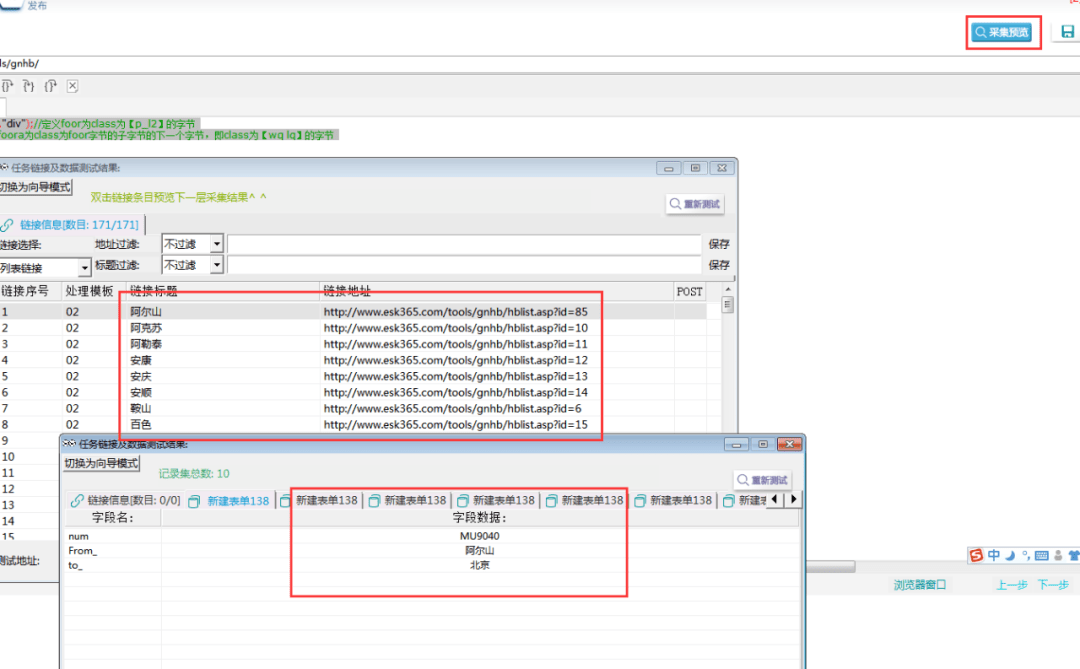Screen dimensions: 1080x669
Task: Click the grey person icon in IME bar
Action: 1058,555
